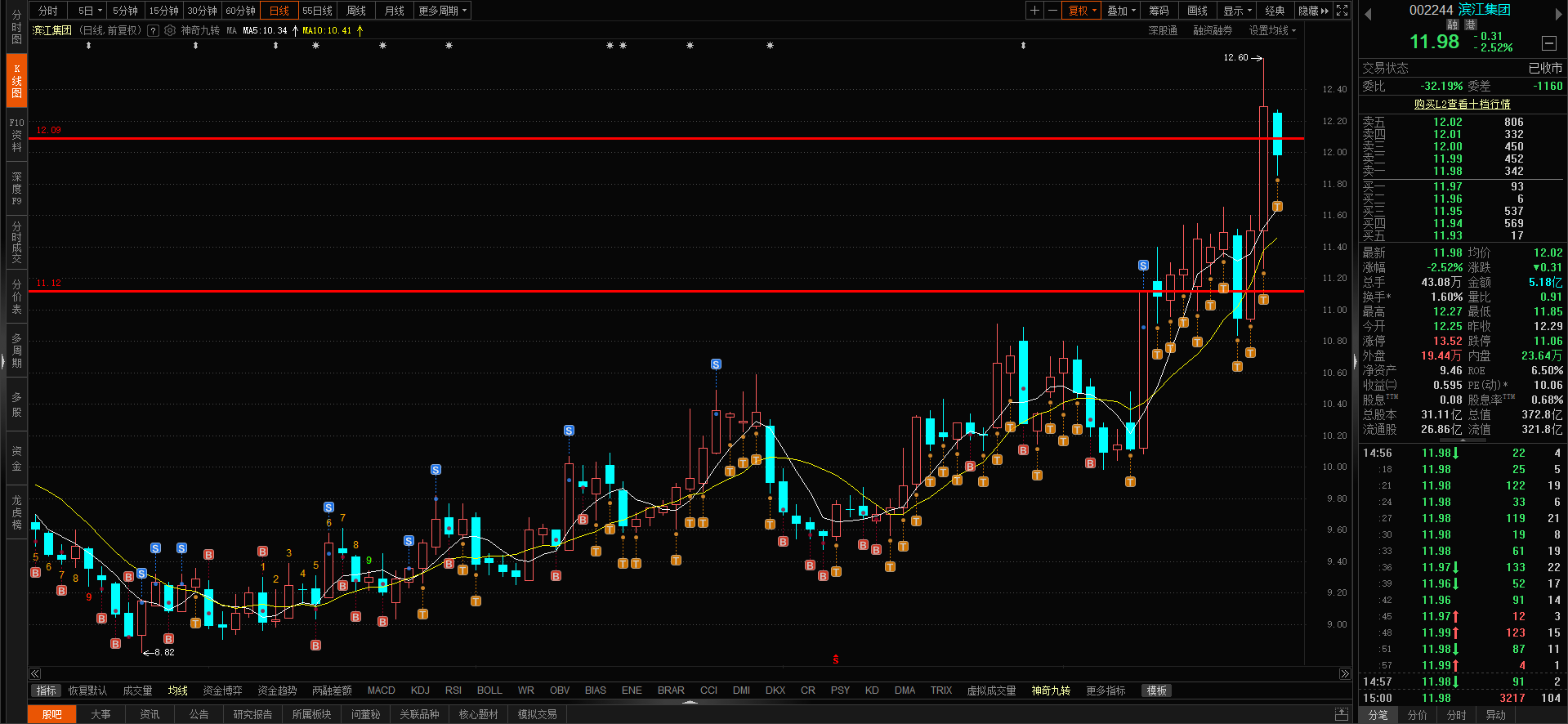Click 恢复默认 restore default button

(x=87, y=690)
